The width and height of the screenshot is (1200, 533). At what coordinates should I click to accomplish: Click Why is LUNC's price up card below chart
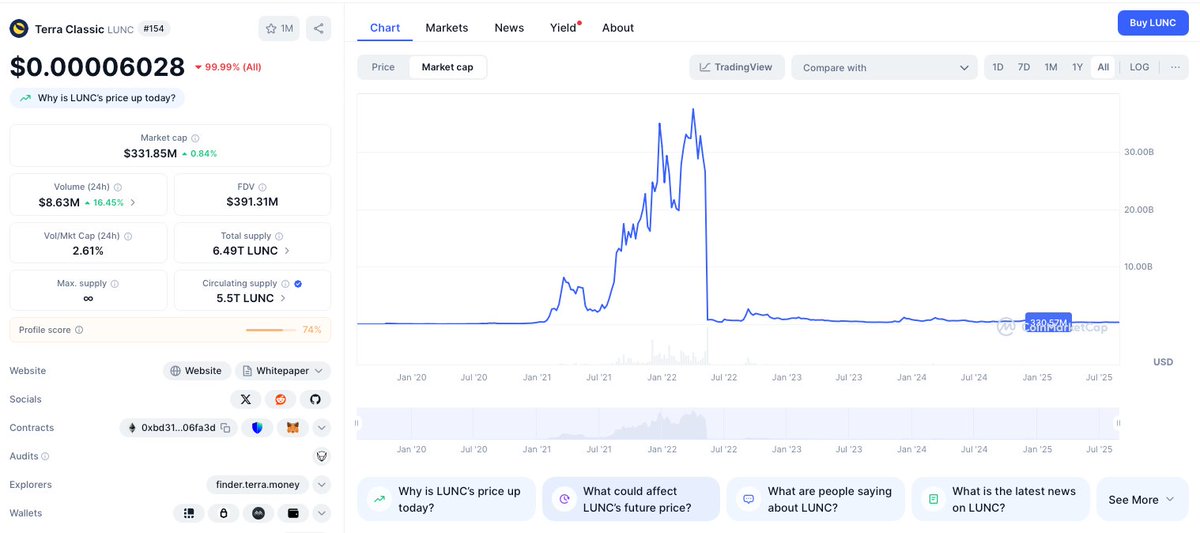446,499
